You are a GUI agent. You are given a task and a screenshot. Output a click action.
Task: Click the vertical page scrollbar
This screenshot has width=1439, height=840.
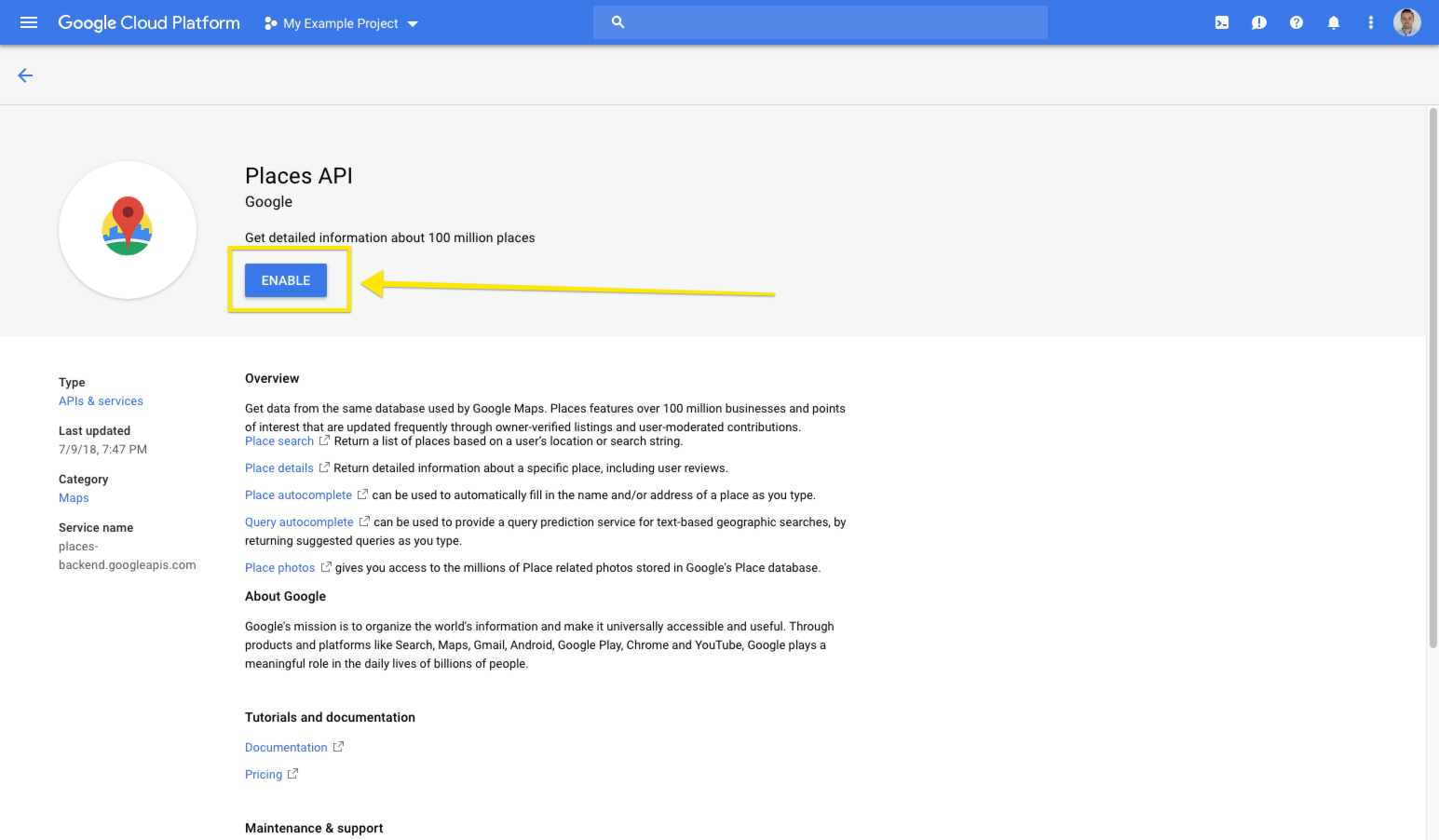pos(1432,377)
